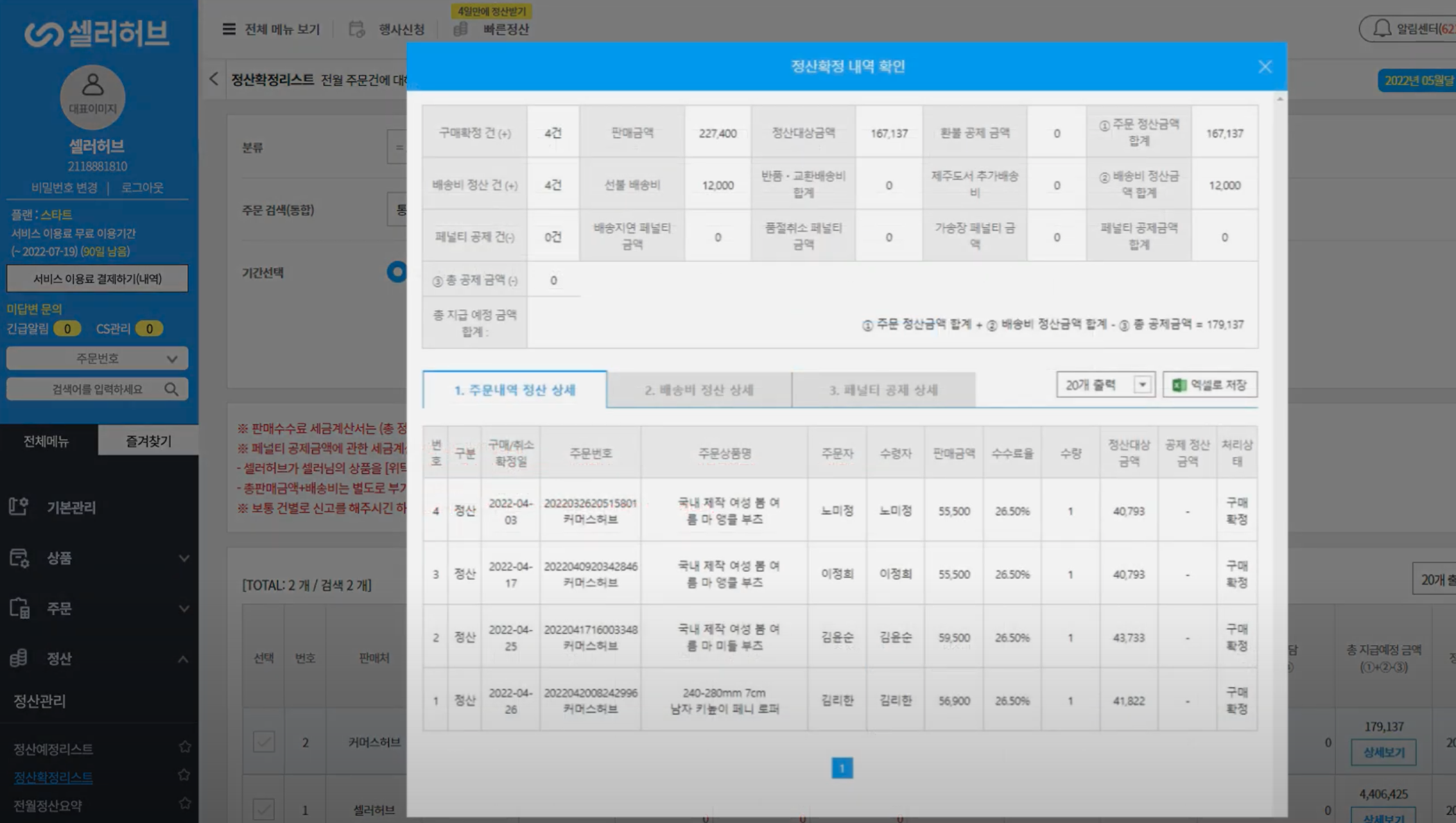The width and height of the screenshot is (1456, 823).
Task: Open 정산예정리스트 sidebar link
Action: pyautogui.click(x=53, y=749)
